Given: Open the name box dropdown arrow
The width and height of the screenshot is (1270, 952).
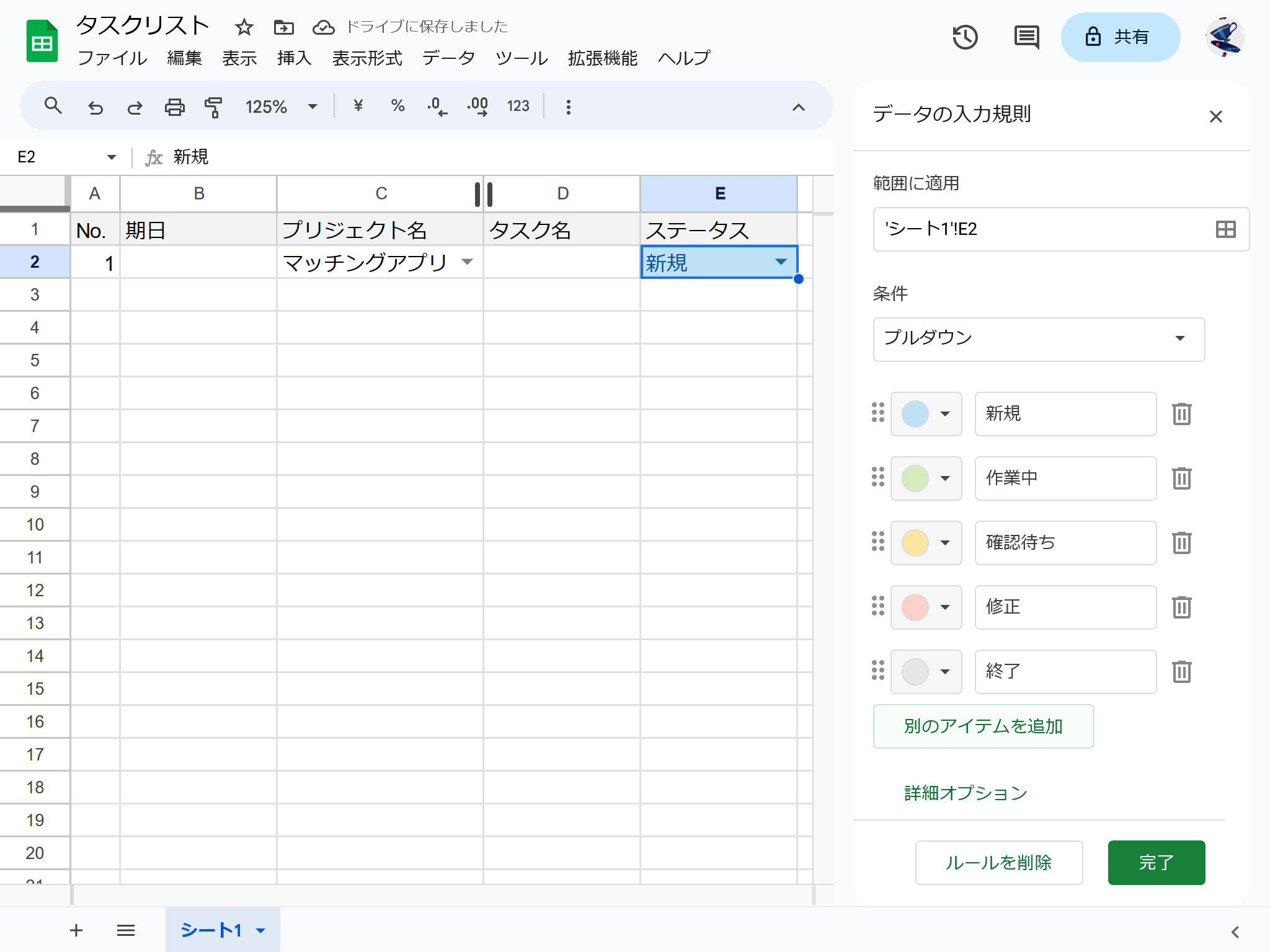Looking at the screenshot, I should pyautogui.click(x=112, y=157).
